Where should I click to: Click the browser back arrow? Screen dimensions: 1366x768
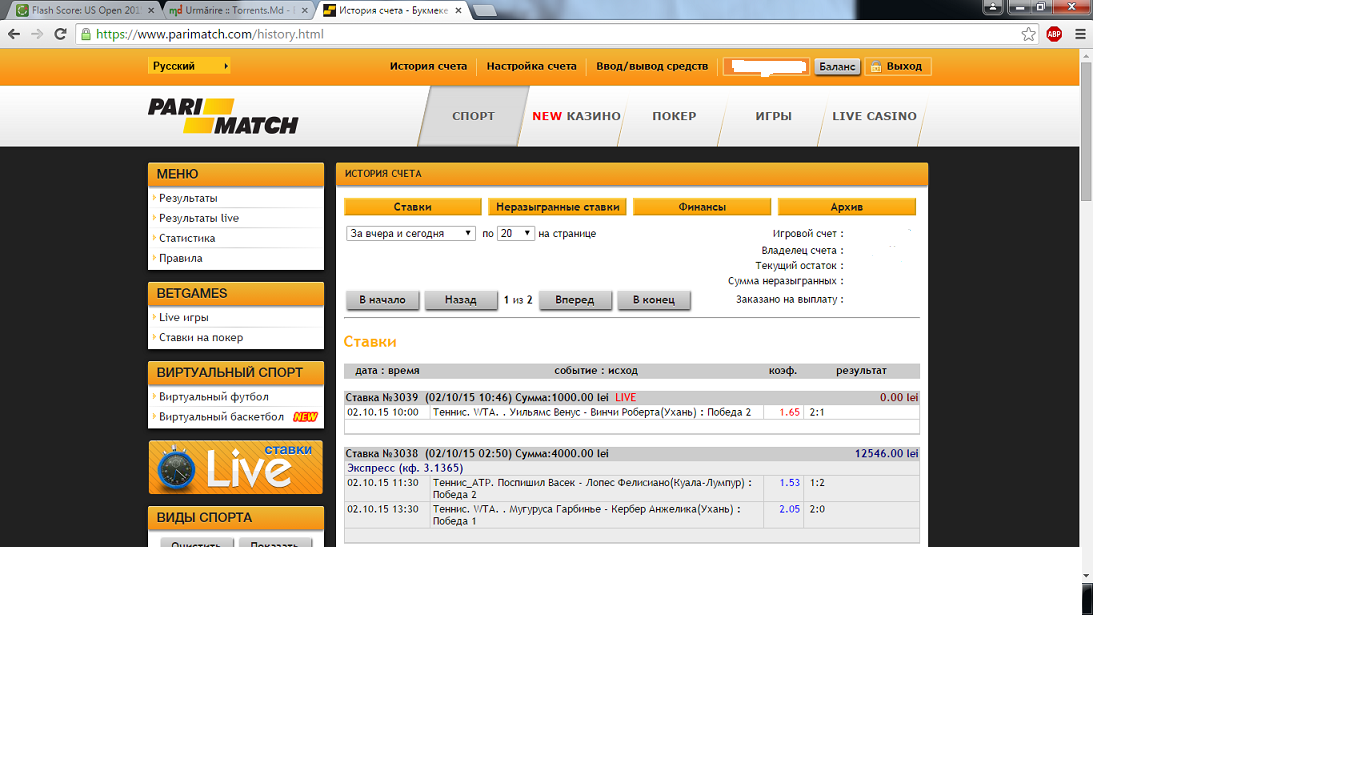point(14,34)
